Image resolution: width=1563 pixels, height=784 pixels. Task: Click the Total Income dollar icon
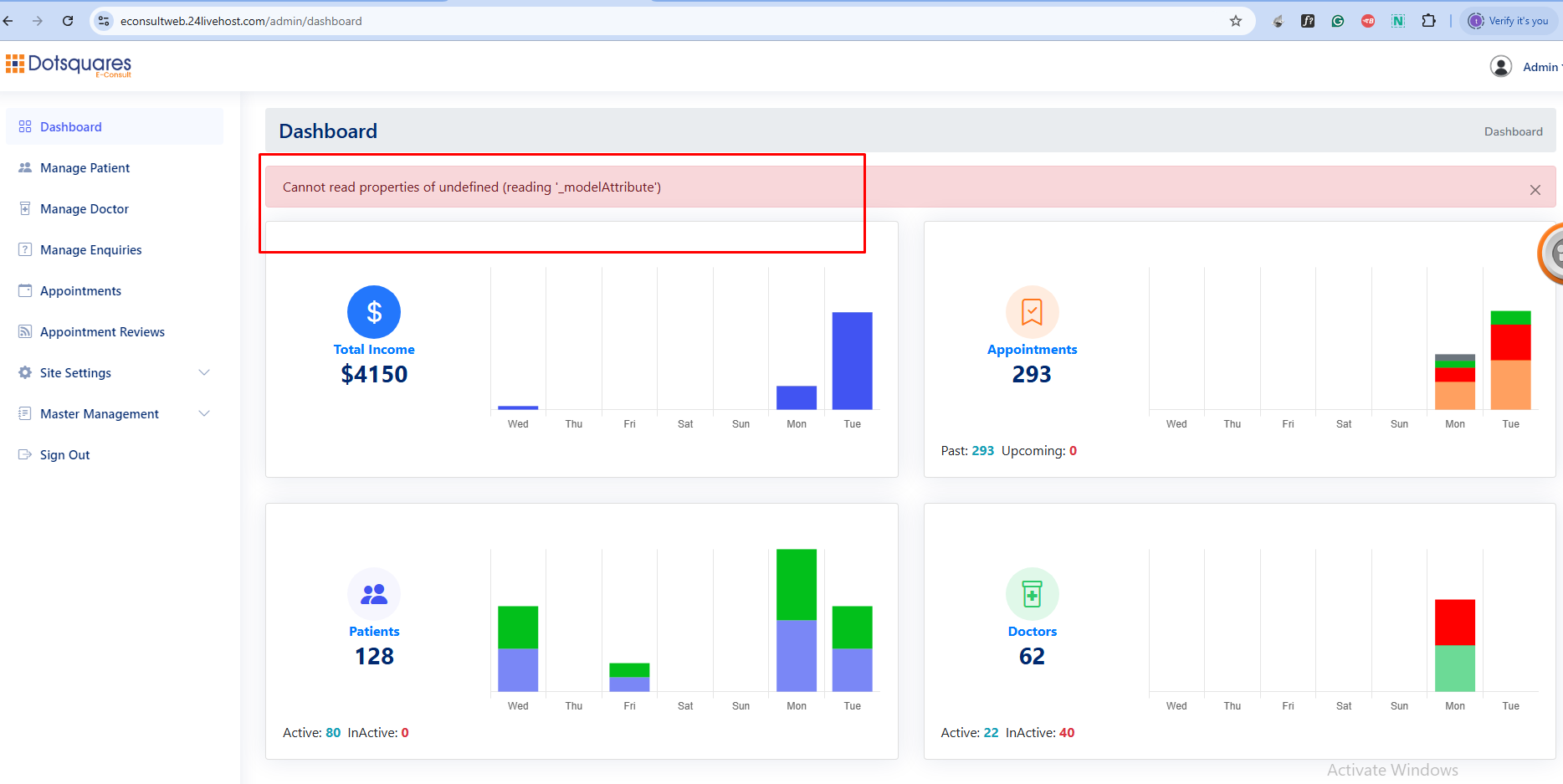374,312
